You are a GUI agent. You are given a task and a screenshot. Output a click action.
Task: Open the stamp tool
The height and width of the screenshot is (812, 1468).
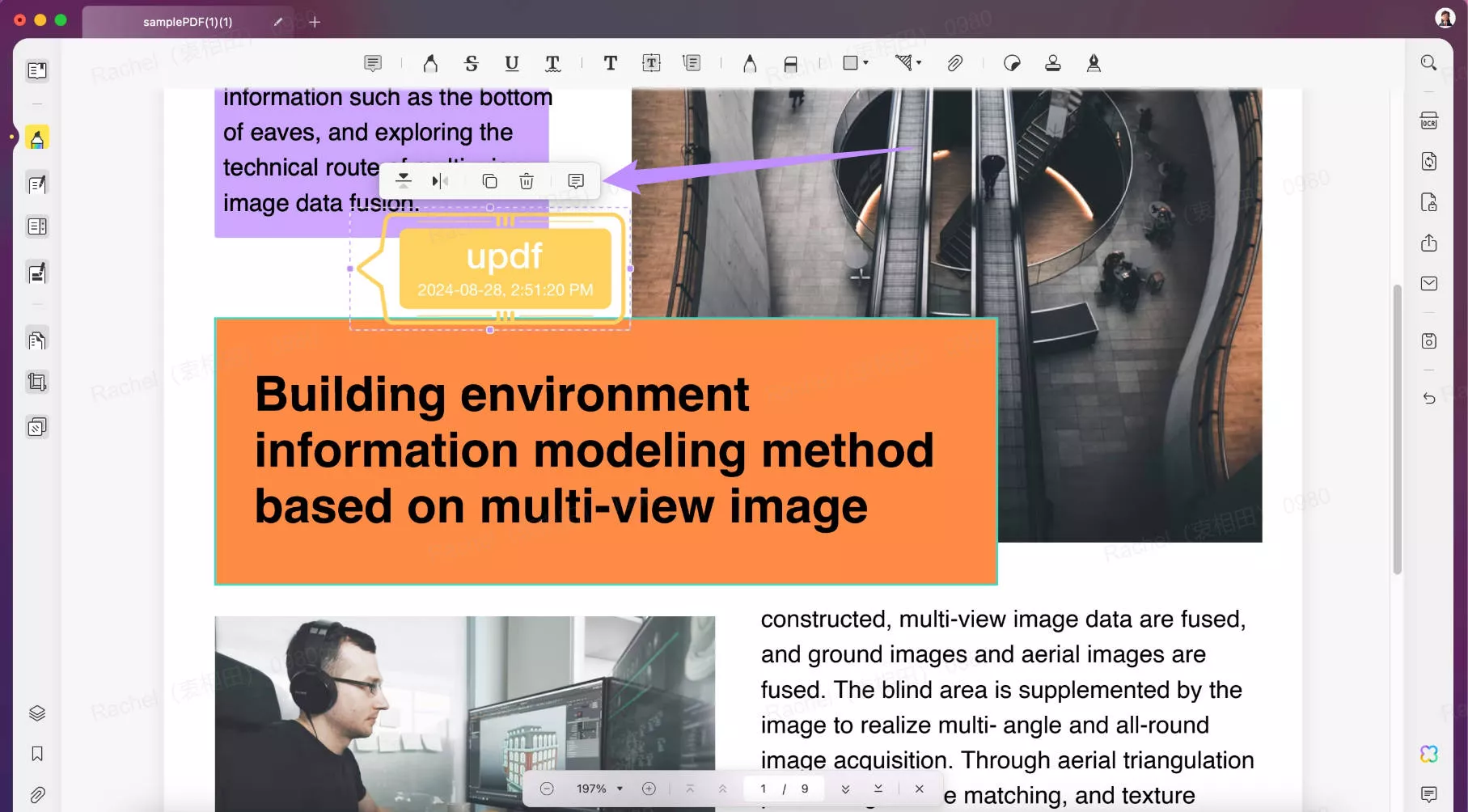coord(1053,63)
